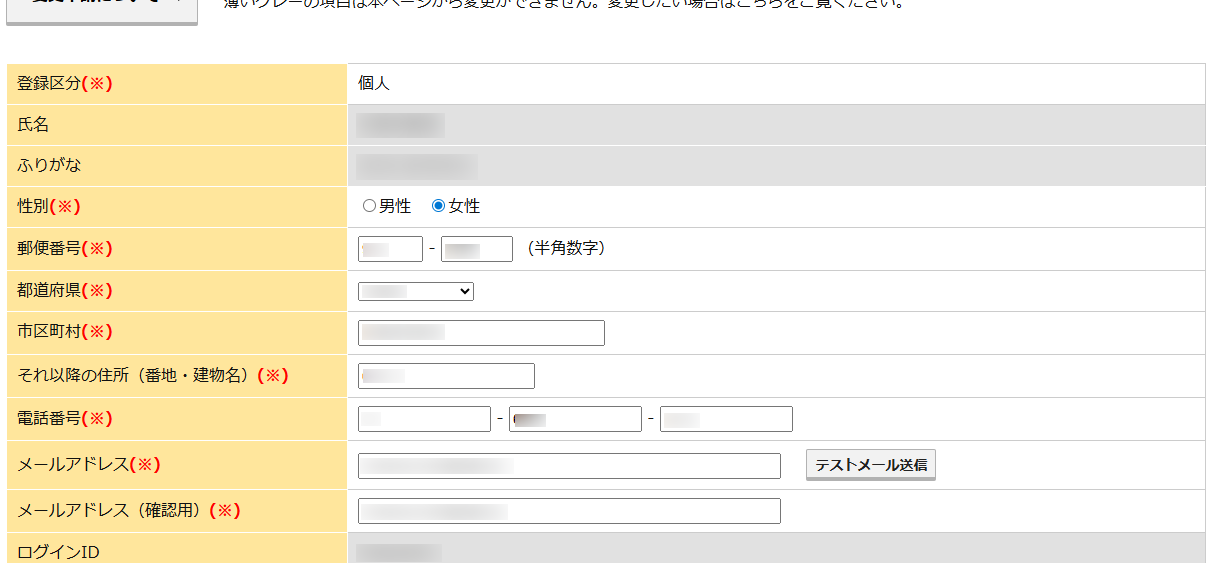This screenshot has width=1215, height=563.
Task: Click the 個人 registration type text
Action: pyautogui.click(x=374, y=84)
